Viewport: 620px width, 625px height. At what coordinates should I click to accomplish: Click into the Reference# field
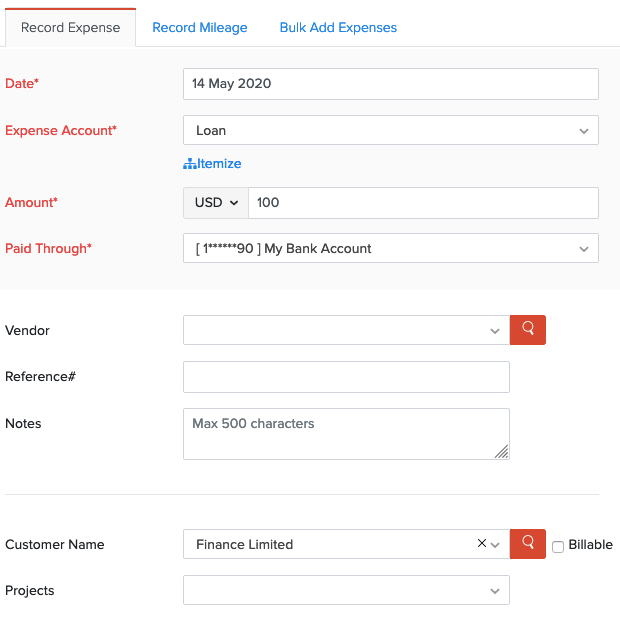click(346, 377)
